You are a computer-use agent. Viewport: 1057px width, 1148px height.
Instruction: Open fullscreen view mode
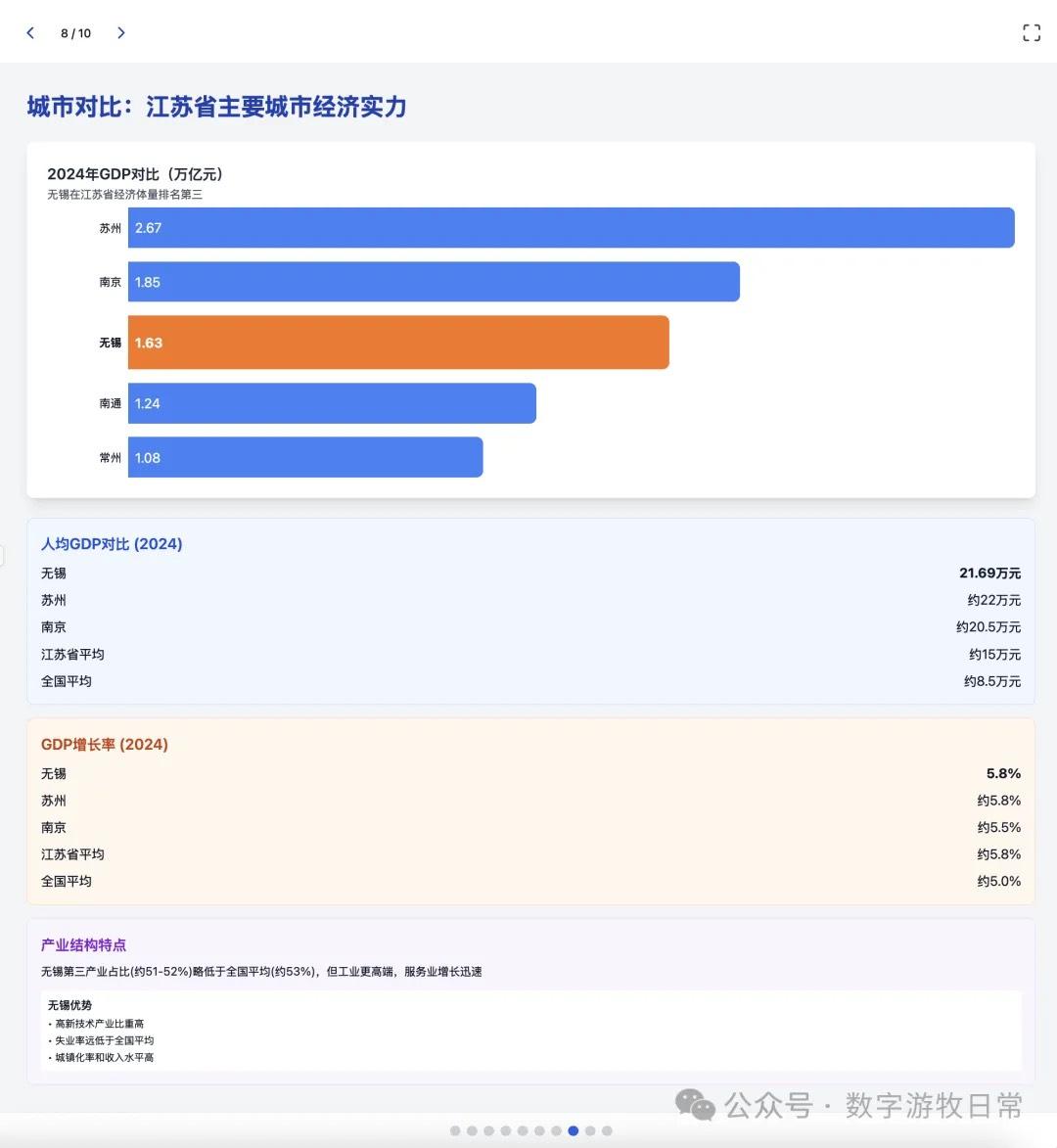click(1031, 32)
